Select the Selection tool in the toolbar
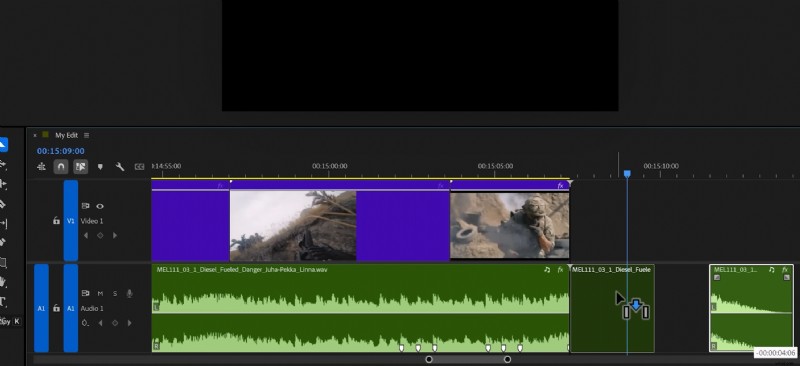800x366 pixels. (3, 144)
